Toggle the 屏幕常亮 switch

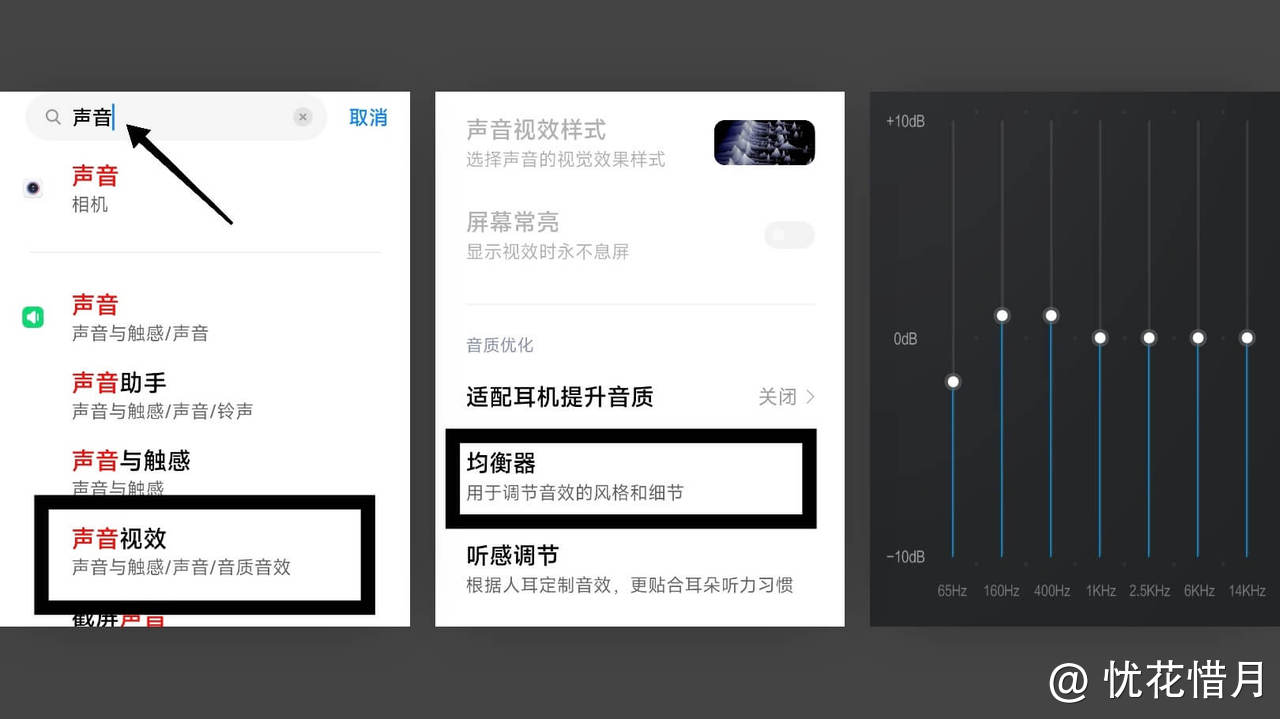pos(789,235)
